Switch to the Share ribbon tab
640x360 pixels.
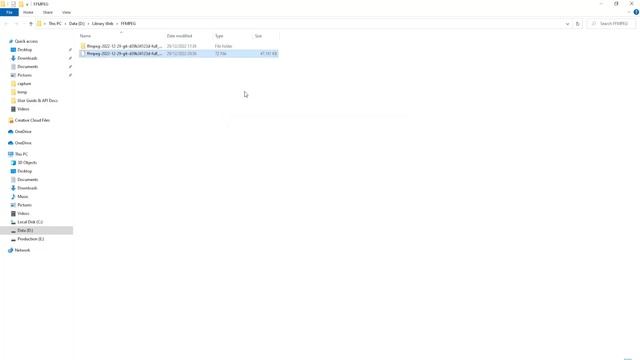coord(48,12)
